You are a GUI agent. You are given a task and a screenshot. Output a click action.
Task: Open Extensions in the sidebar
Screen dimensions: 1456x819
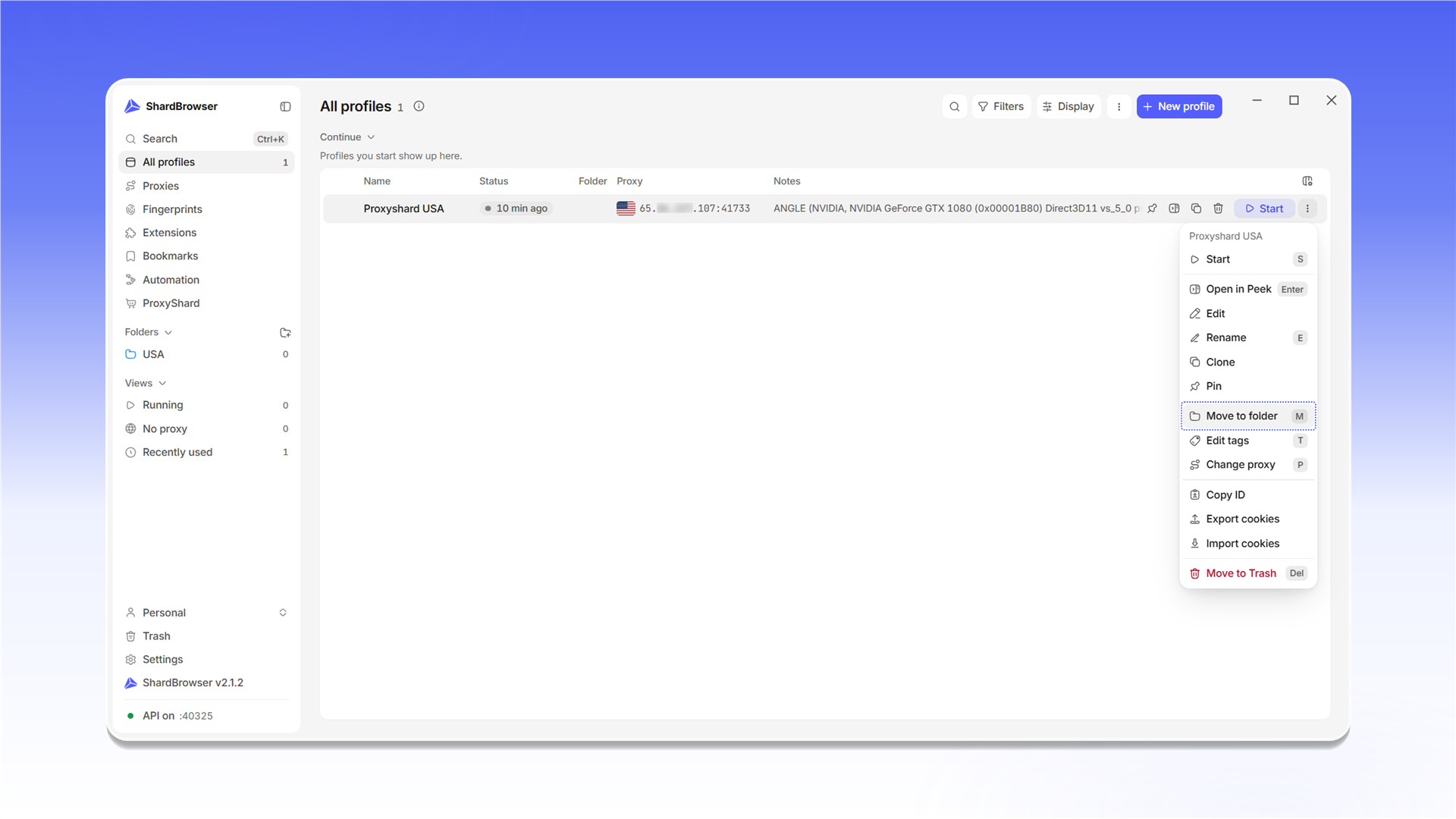coord(206,233)
